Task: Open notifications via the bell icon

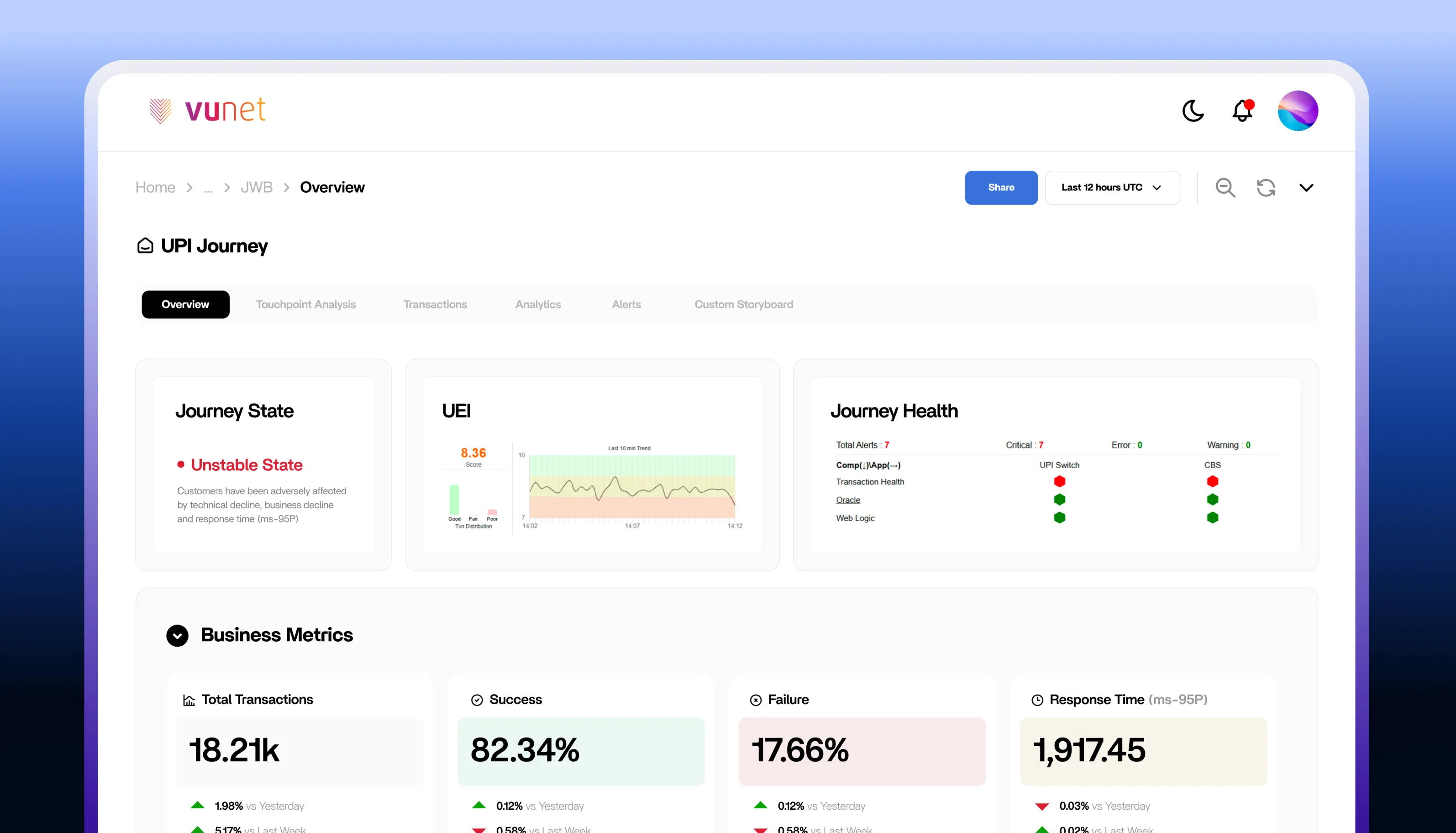Action: point(1242,111)
